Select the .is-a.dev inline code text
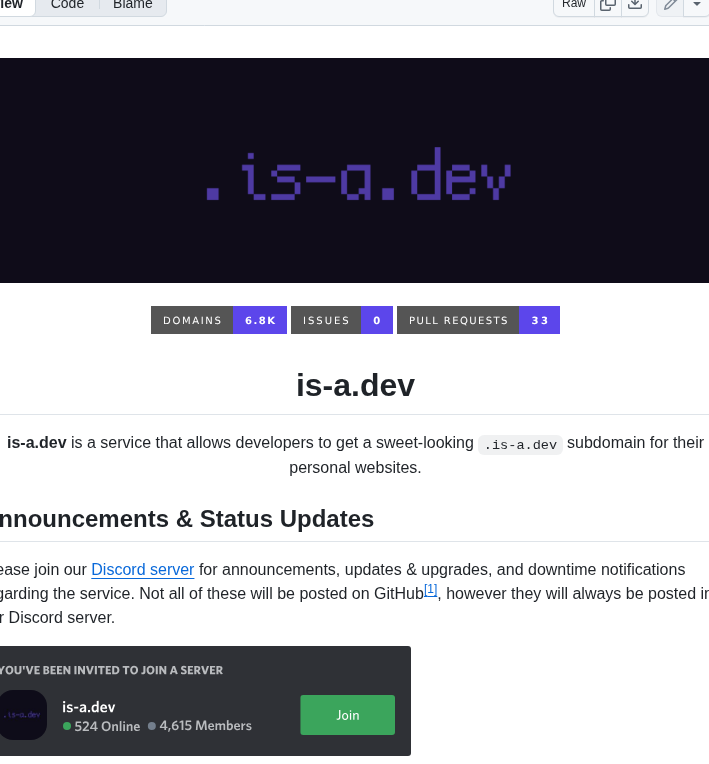The width and height of the screenshot is (709, 764). (520, 444)
